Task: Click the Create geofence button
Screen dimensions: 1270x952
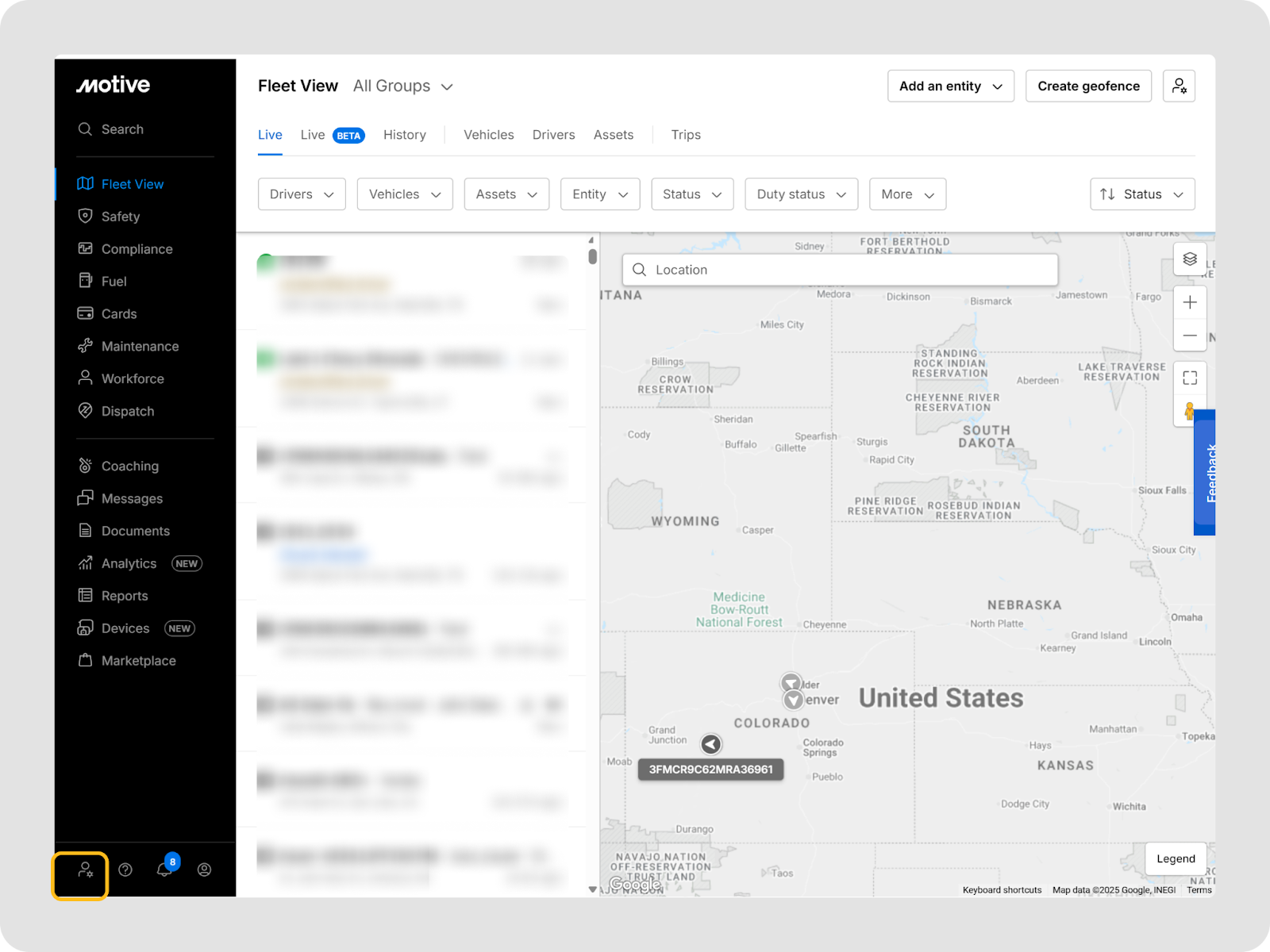Action: (1088, 86)
